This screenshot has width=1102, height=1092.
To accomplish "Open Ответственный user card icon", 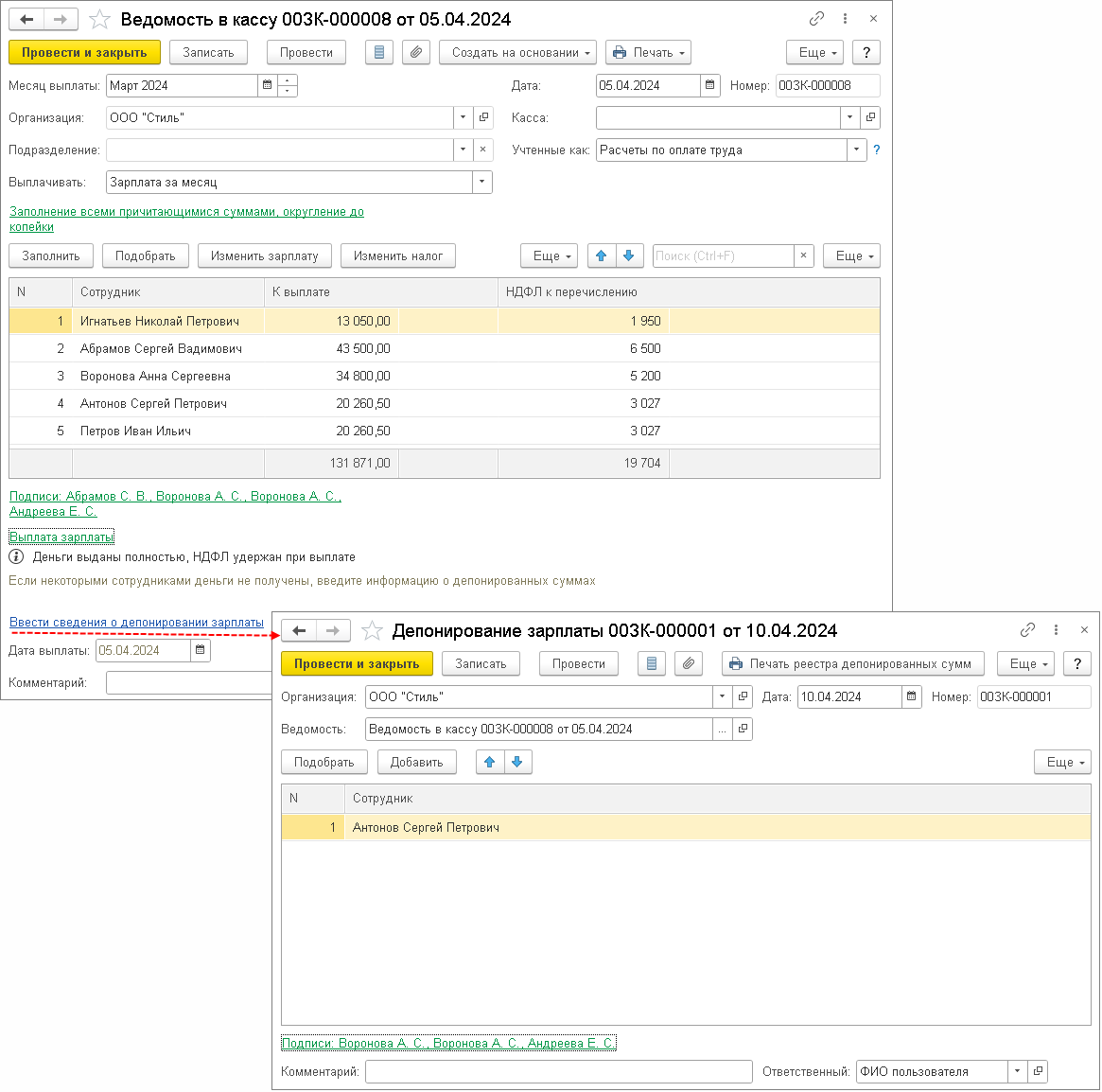I will 1038,1071.
